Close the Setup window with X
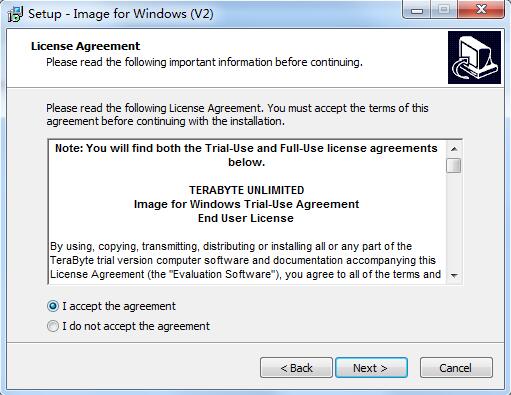This screenshot has height=395, width=511. click(481, 10)
